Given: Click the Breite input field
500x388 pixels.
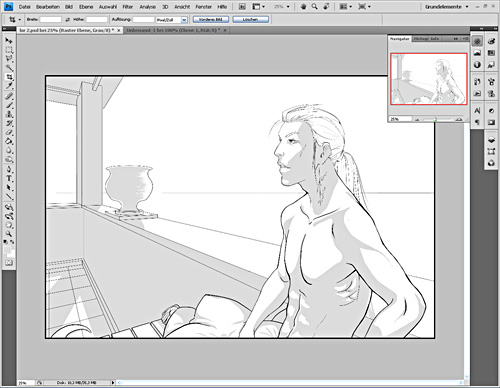Looking at the screenshot, I should [x=51, y=20].
